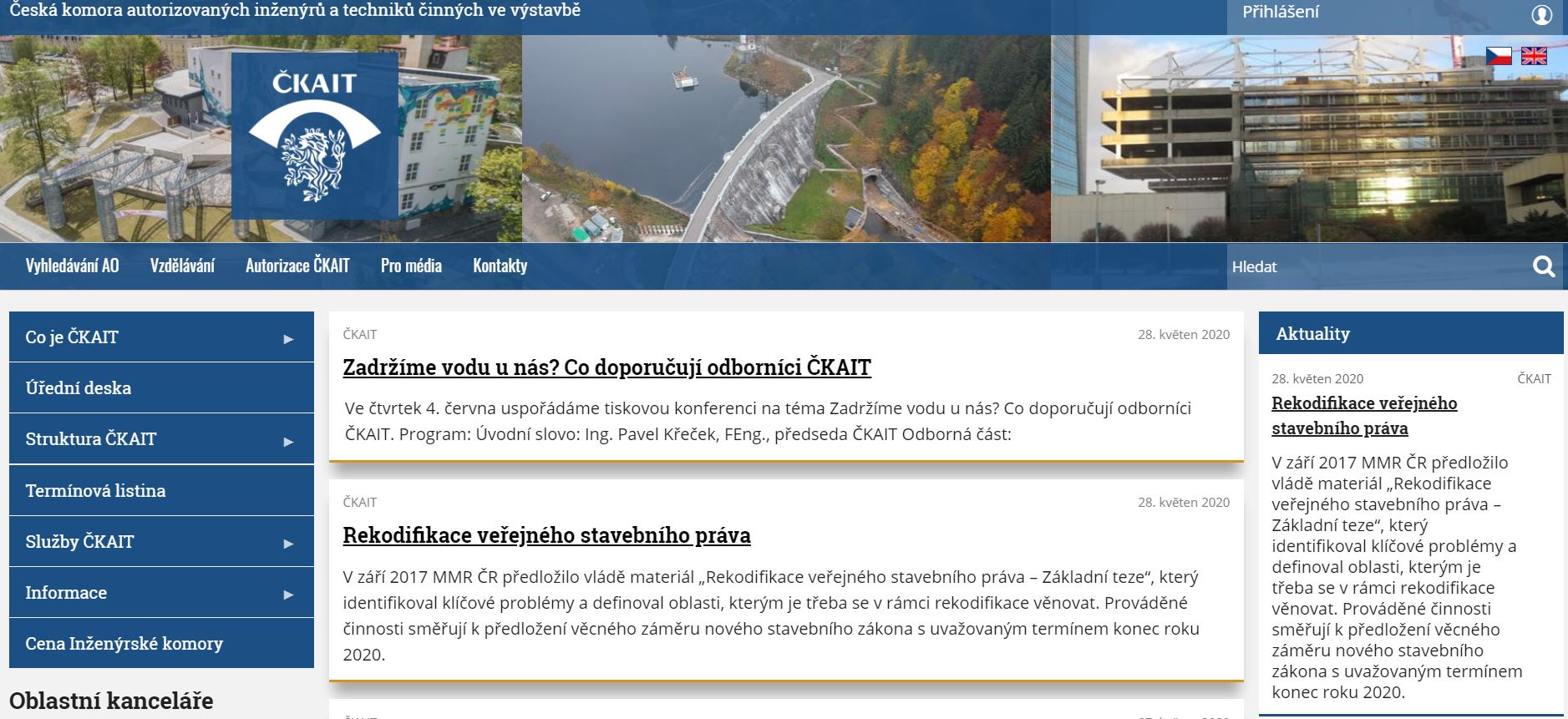This screenshot has width=1568, height=719.
Task: Click ČKAIT category label in Aktuality panel
Action: pyautogui.click(x=1535, y=378)
